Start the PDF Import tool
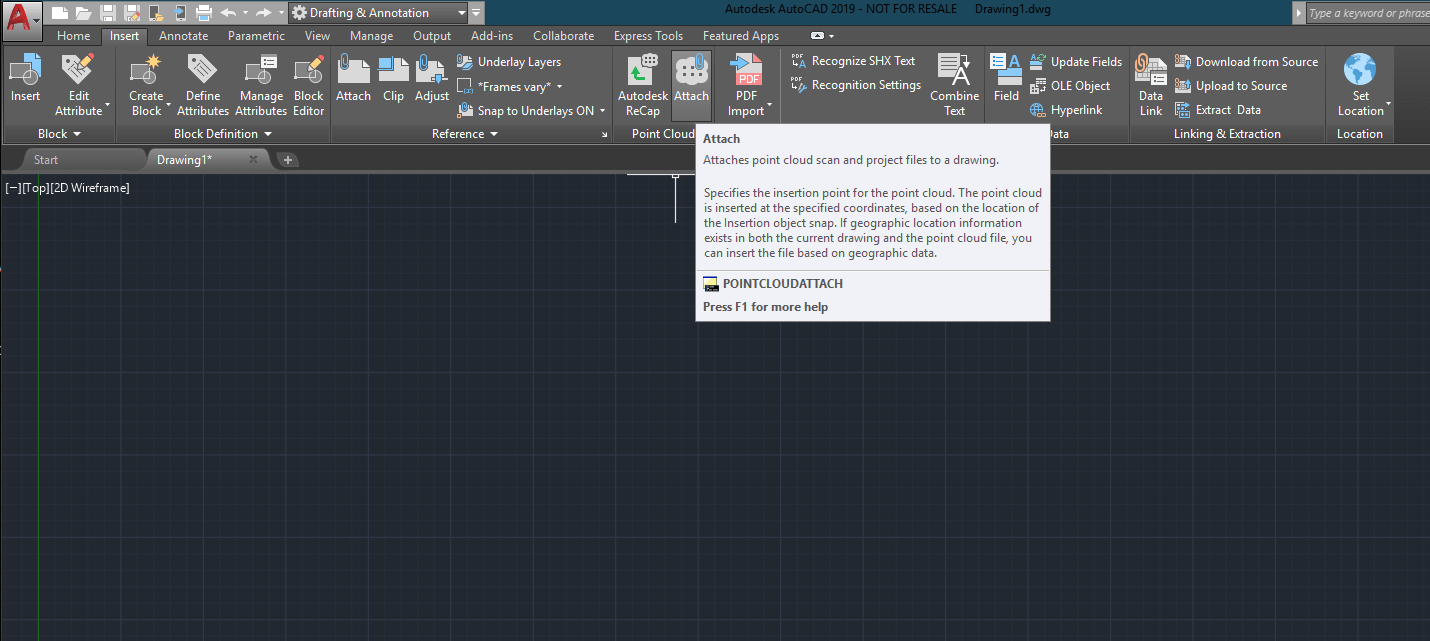Image resolution: width=1430 pixels, height=641 pixels. 747,85
